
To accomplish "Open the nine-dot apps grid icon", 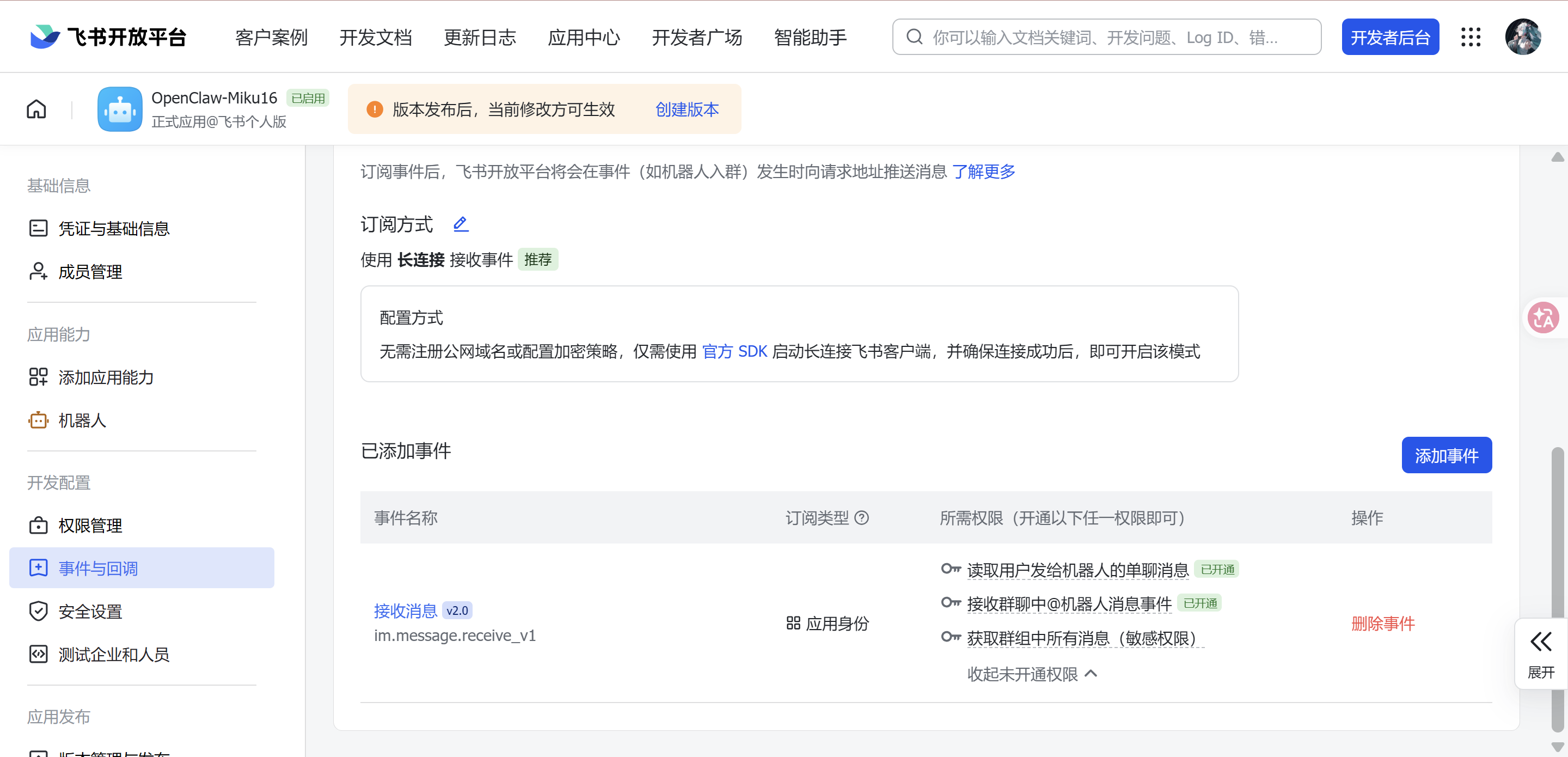I will pos(1471,37).
